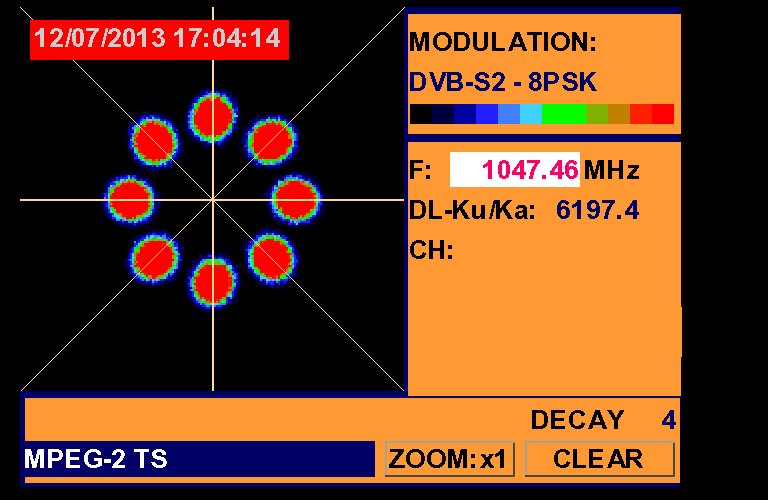Click the date and time stamp
This screenshot has height=500, width=768.
pos(158,39)
